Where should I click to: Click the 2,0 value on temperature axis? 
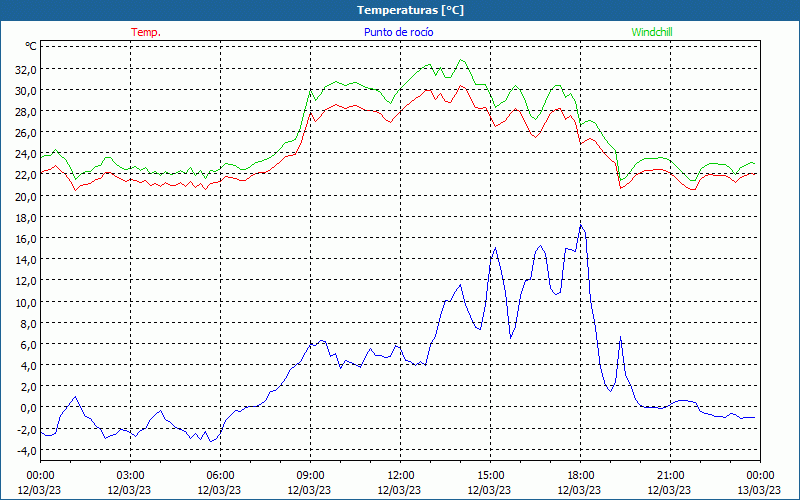28,386
